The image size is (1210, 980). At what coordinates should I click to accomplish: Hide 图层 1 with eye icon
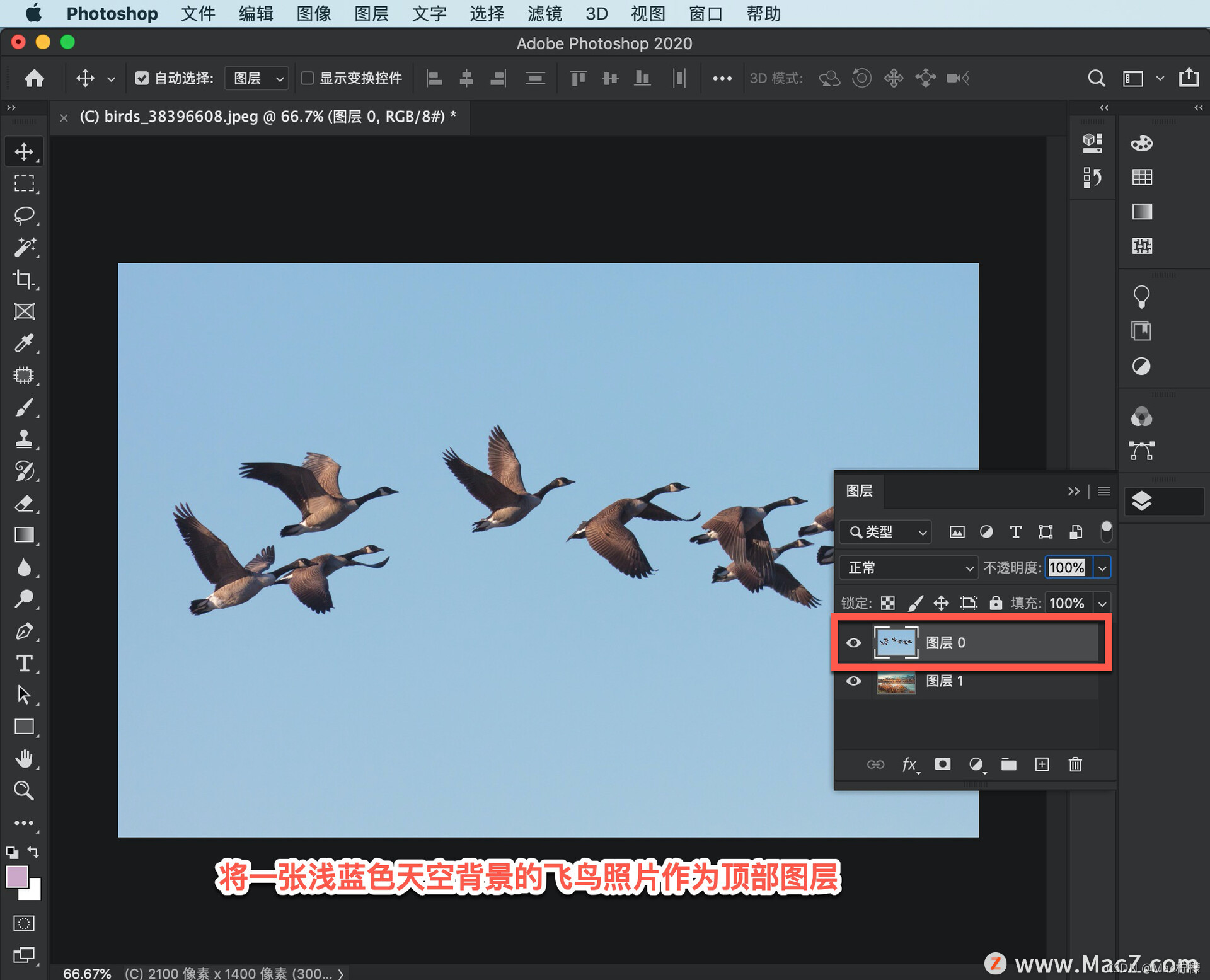point(853,681)
